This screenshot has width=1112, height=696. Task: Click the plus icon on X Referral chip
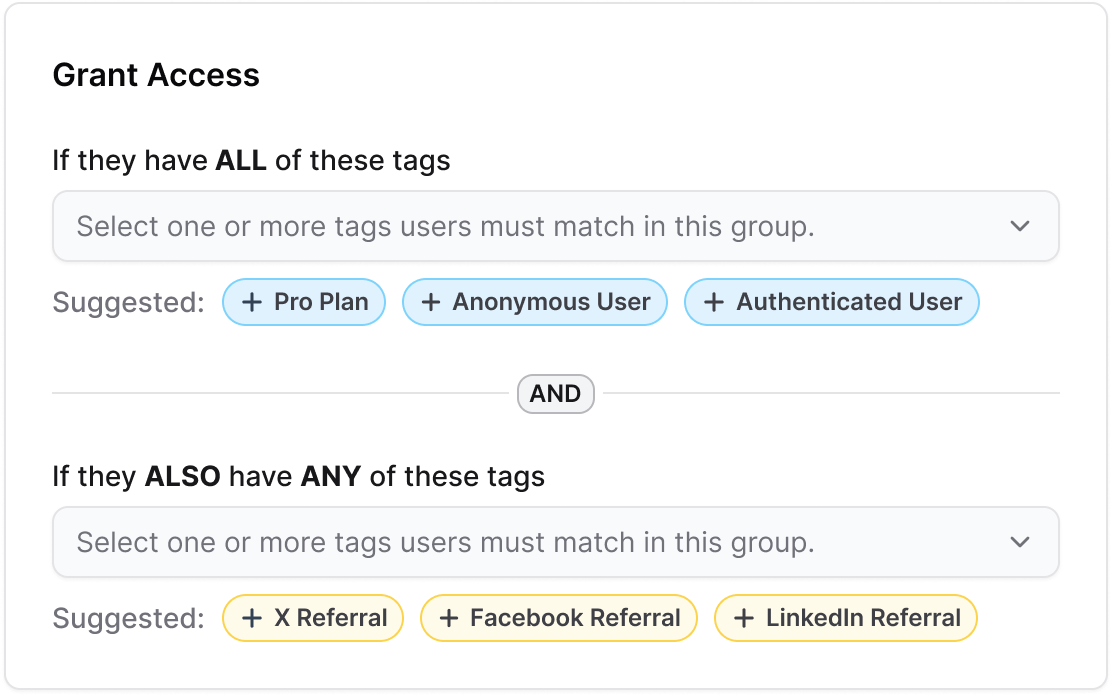(252, 618)
